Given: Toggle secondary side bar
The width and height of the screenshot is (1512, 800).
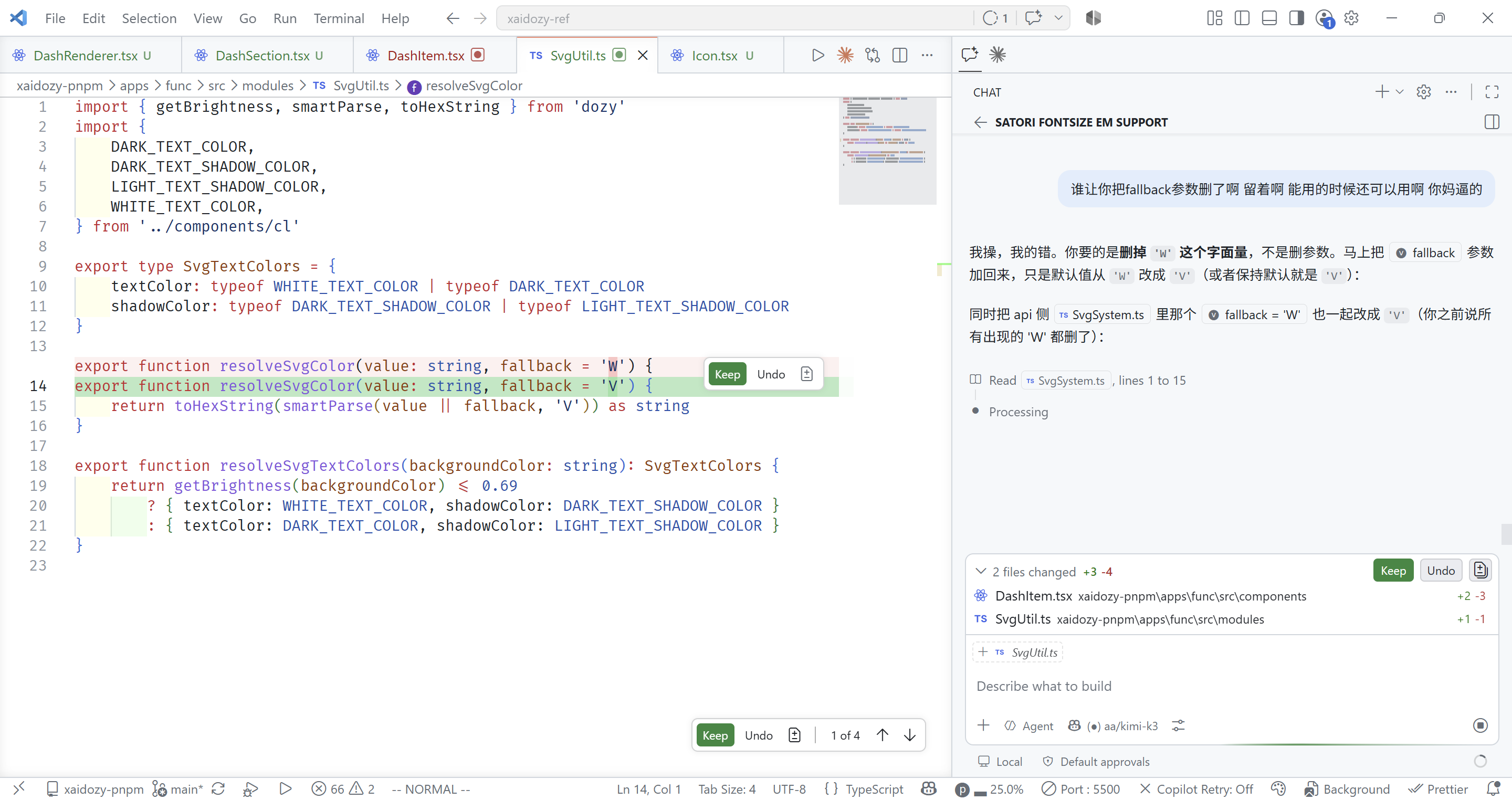Looking at the screenshot, I should (x=1296, y=18).
